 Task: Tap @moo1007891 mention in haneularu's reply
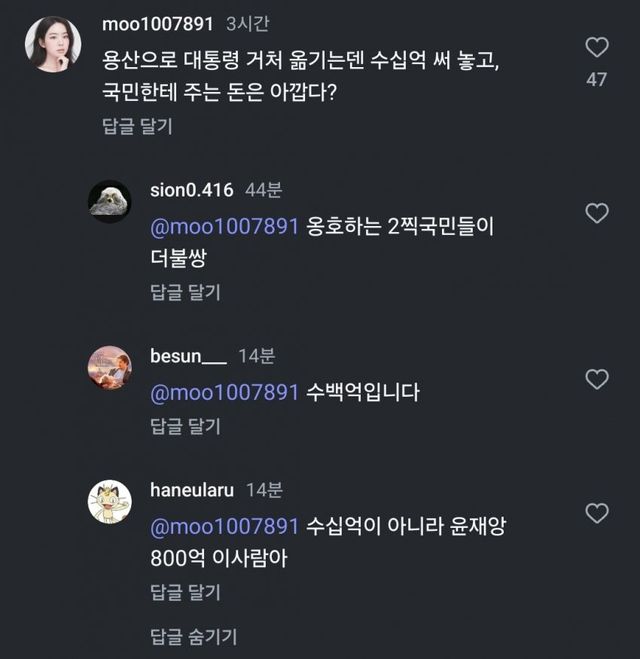click(224, 526)
